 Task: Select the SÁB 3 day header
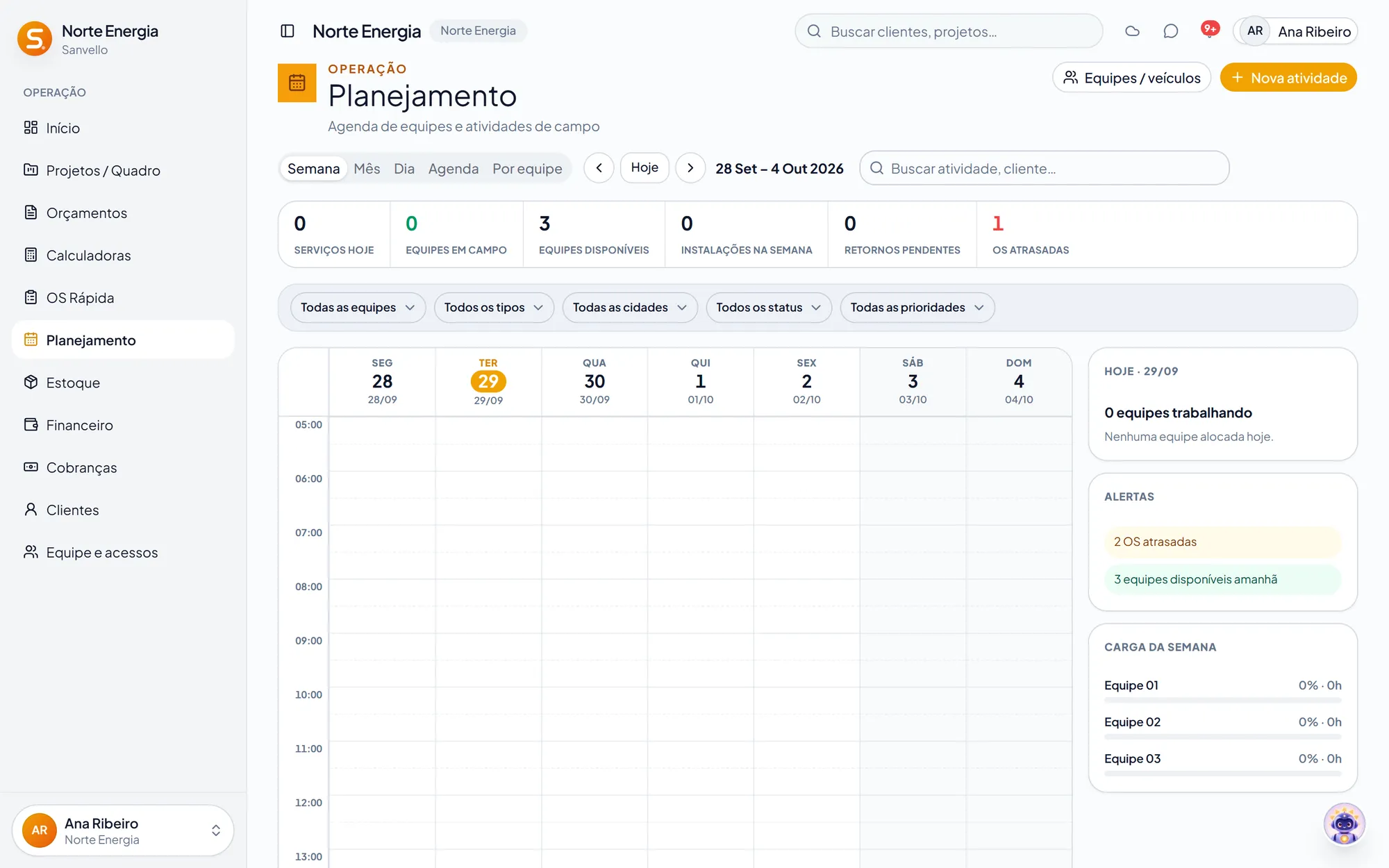pyautogui.click(x=913, y=382)
